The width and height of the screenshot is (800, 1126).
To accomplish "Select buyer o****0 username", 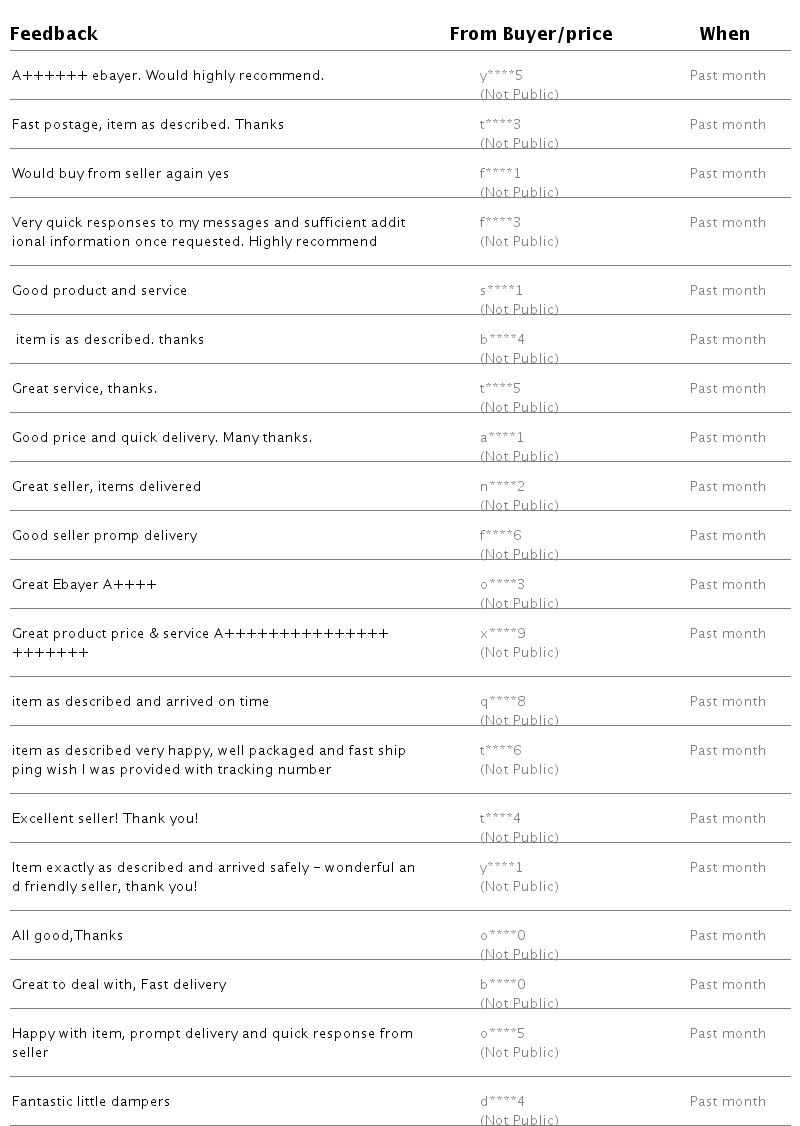I will [x=502, y=936].
